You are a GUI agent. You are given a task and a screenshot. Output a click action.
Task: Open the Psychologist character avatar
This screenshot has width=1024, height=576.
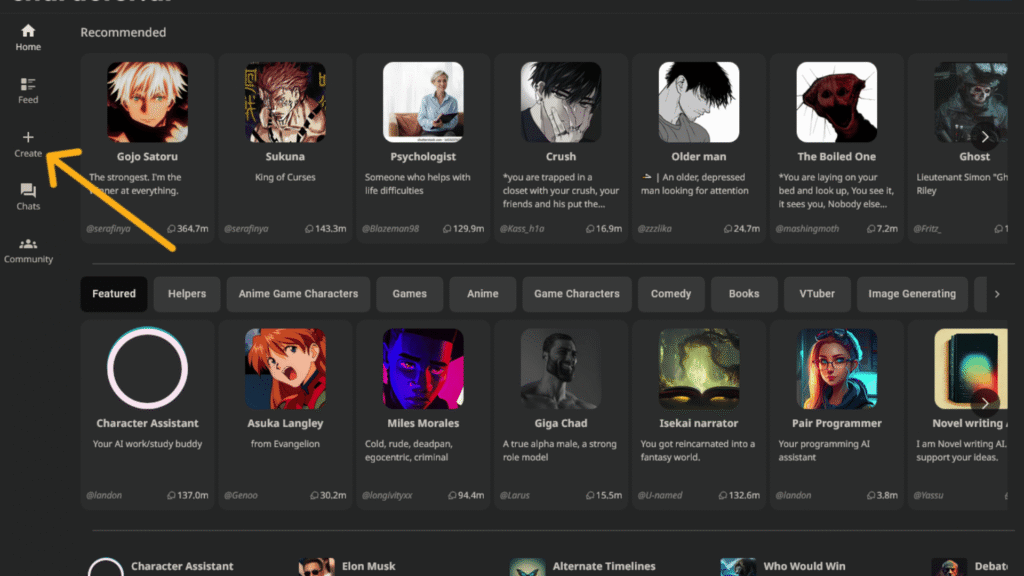coord(423,103)
